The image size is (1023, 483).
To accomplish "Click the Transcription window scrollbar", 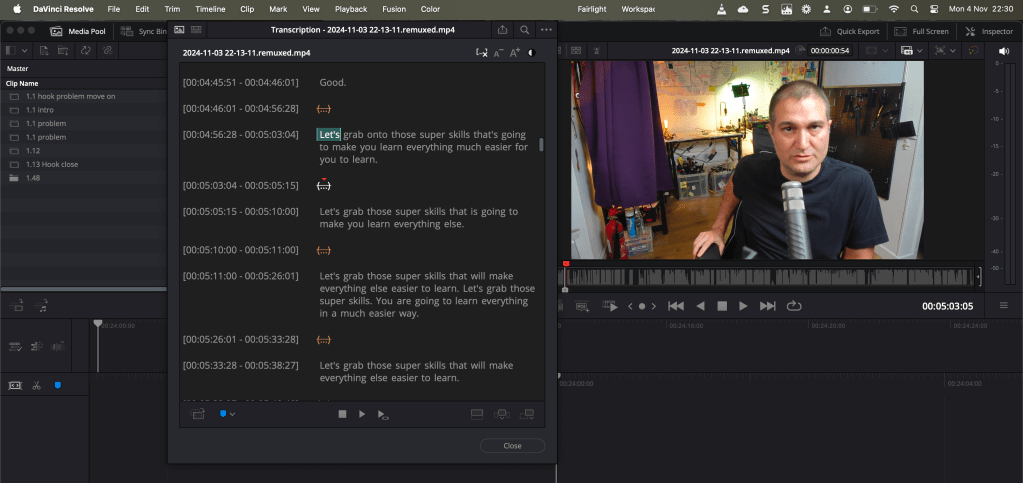I will coord(541,145).
